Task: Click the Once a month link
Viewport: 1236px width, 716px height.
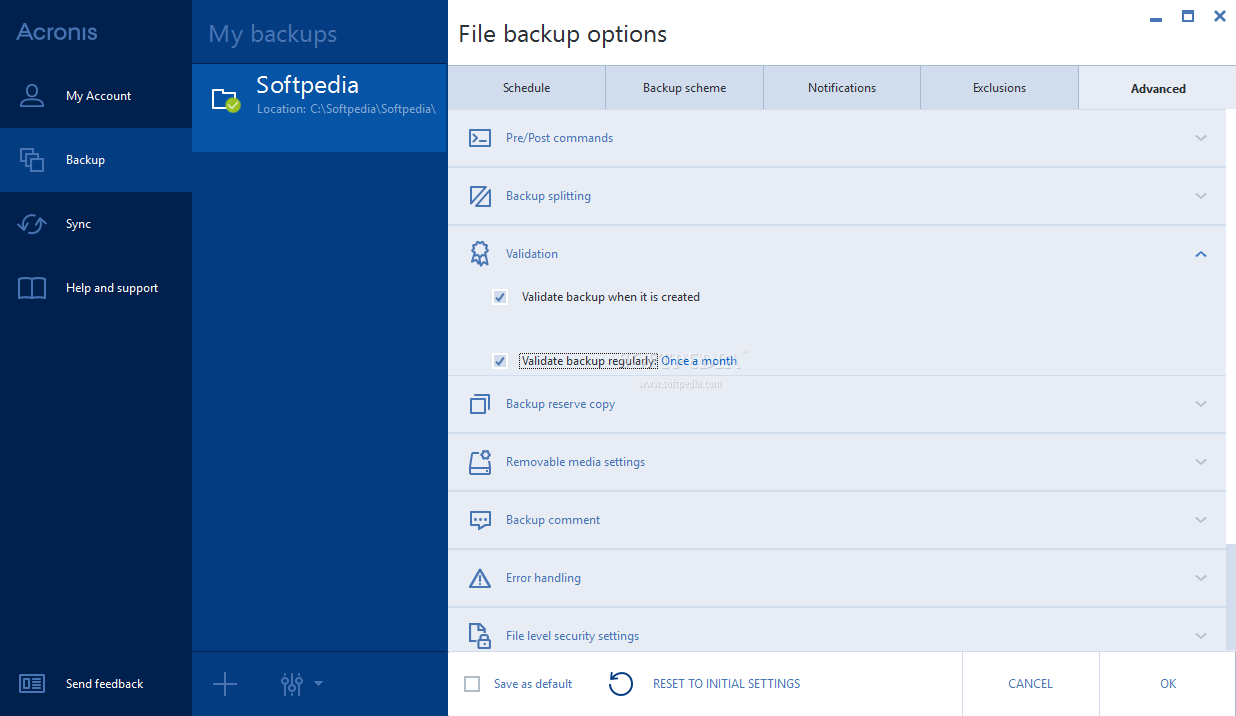Action: [x=699, y=361]
